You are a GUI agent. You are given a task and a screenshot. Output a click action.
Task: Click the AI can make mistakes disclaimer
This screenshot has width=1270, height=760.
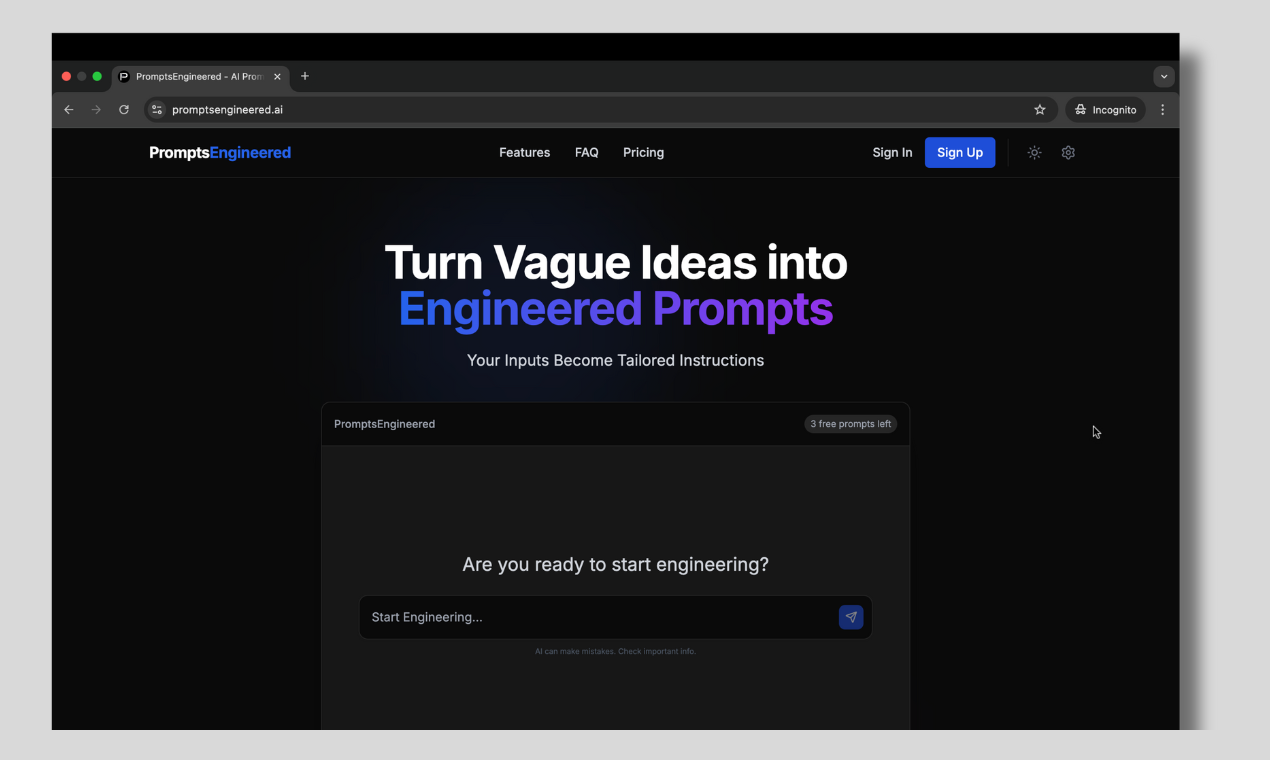click(615, 651)
